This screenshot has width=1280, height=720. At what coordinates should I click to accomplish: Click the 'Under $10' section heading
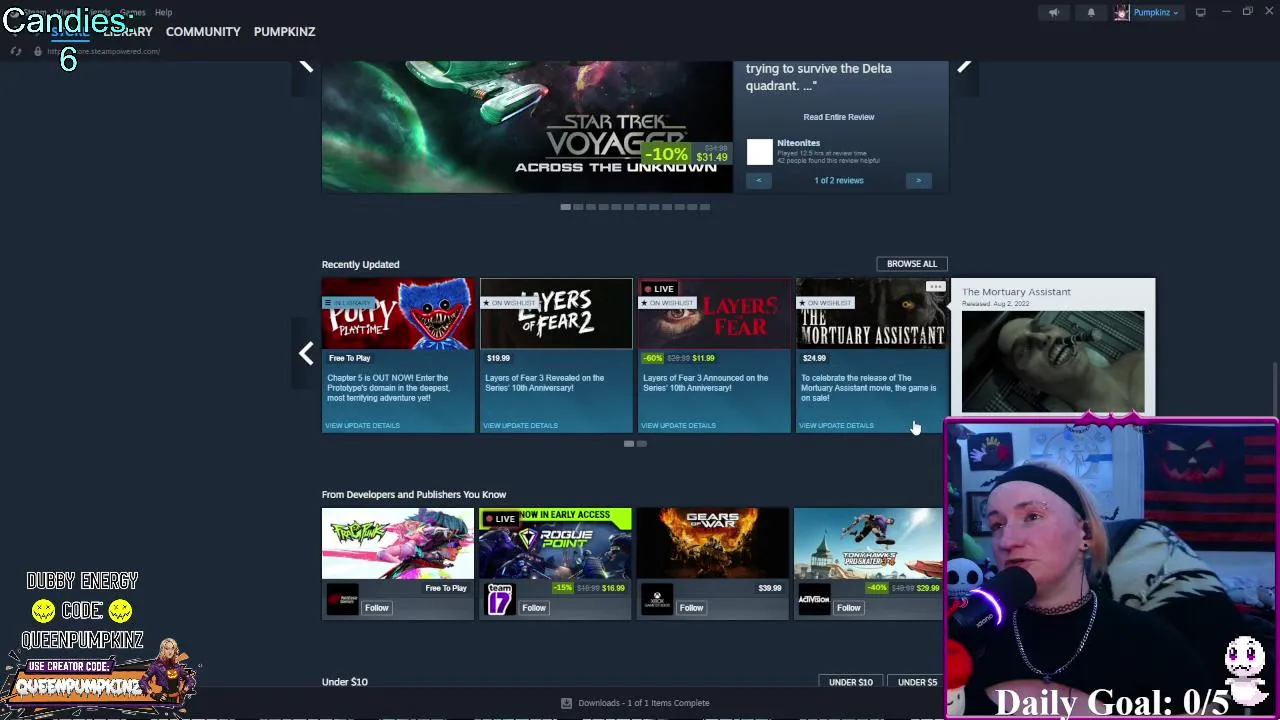345,682
